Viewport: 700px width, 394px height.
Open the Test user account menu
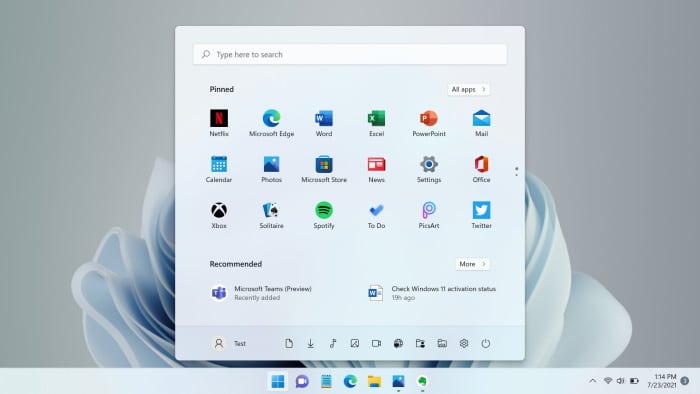[229, 343]
